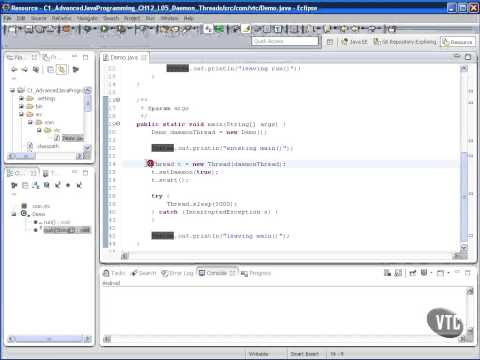Expand the .settings folder
This screenshot has height=360, width=480.
click(21, 98)
